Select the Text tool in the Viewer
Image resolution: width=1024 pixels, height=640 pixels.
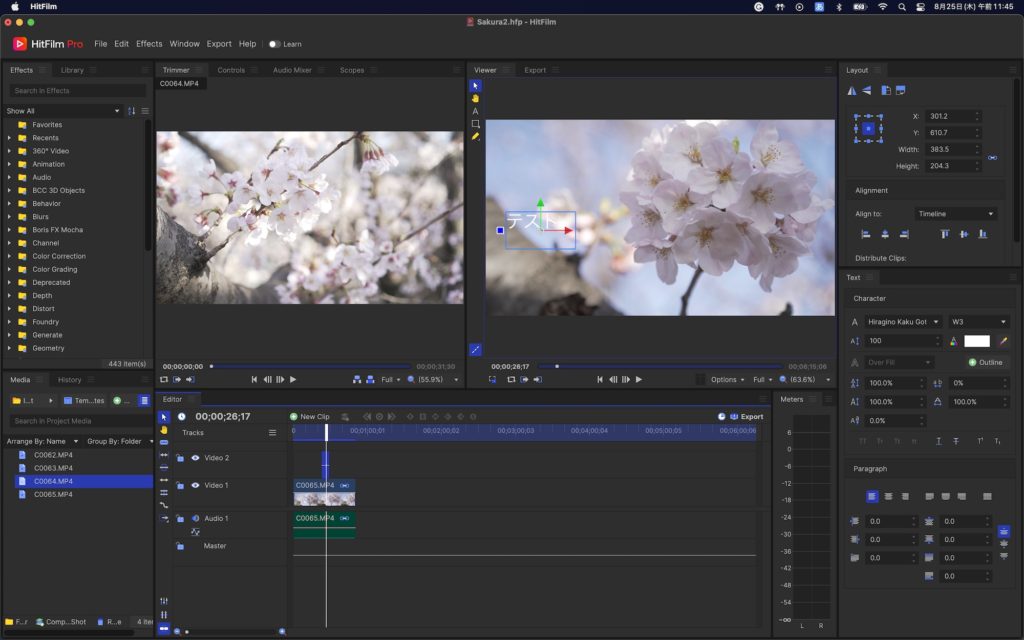(x=475, y=111)
